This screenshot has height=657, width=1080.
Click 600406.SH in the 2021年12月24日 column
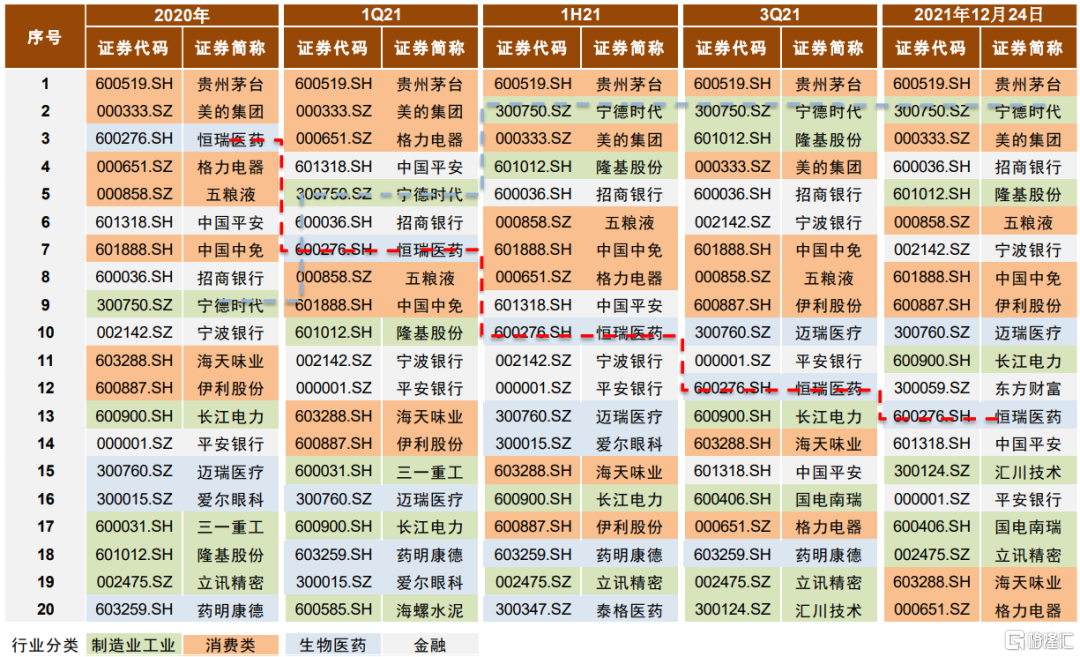[931, 527]
